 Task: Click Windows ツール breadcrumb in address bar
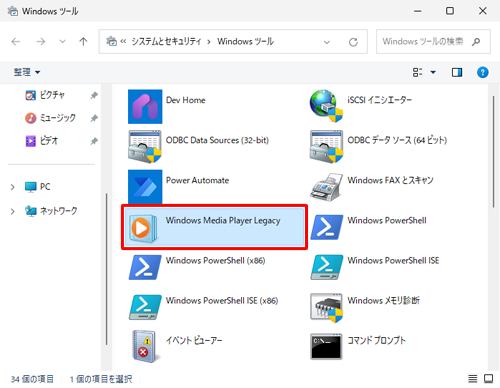[x=245, y=41]
